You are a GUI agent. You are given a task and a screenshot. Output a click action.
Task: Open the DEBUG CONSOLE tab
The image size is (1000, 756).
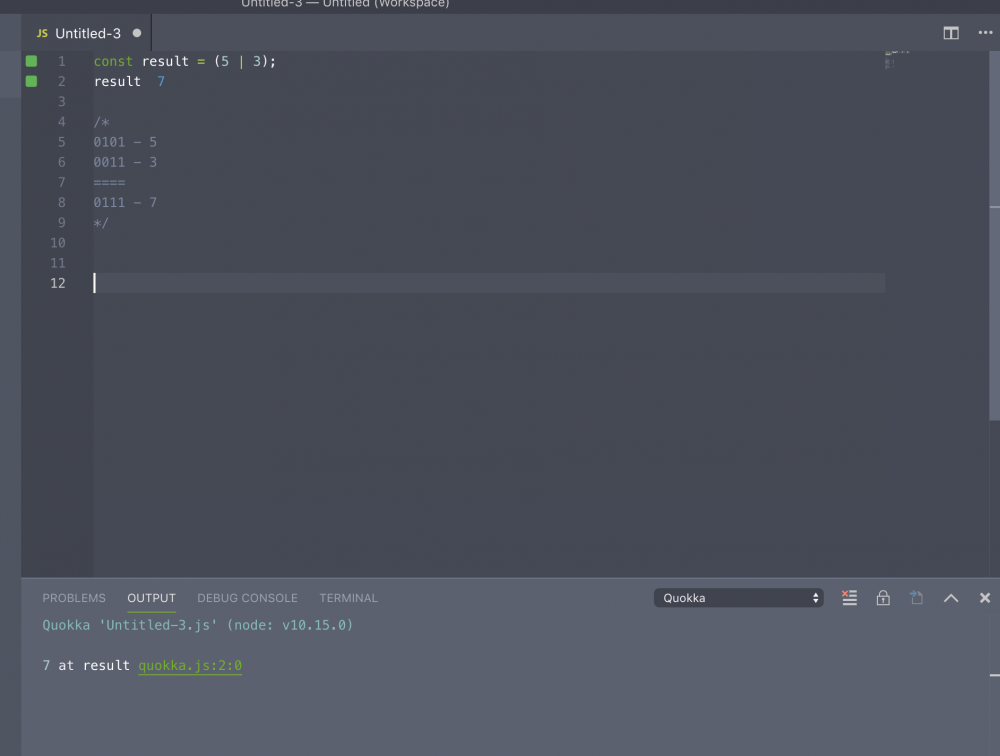(247, 598)
